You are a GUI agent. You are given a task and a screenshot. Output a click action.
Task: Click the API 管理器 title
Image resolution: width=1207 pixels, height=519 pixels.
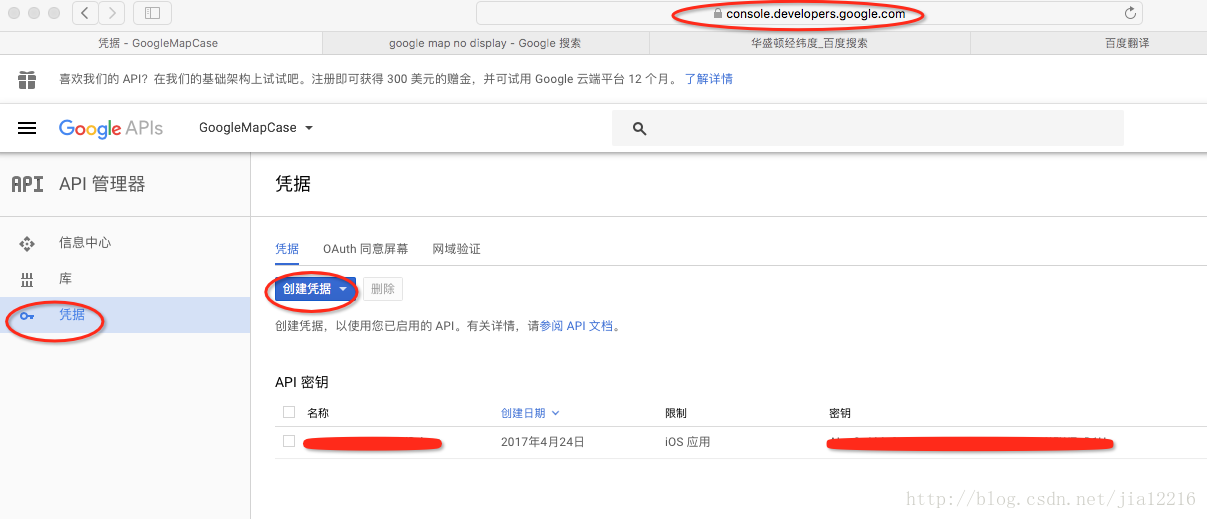coord(102,184)
